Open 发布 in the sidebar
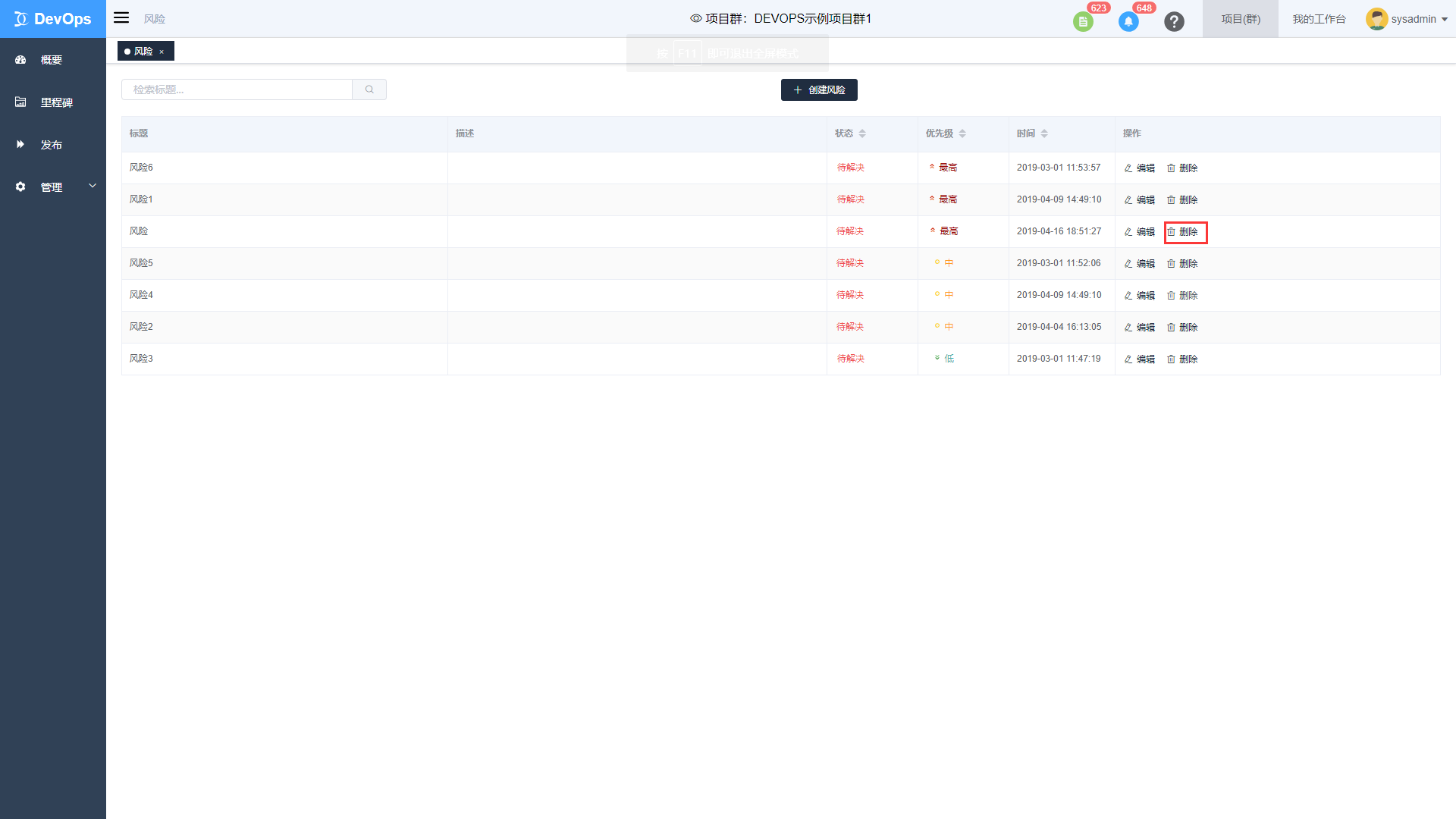Screen dimensions: 1456x819 tap(53, 145)
